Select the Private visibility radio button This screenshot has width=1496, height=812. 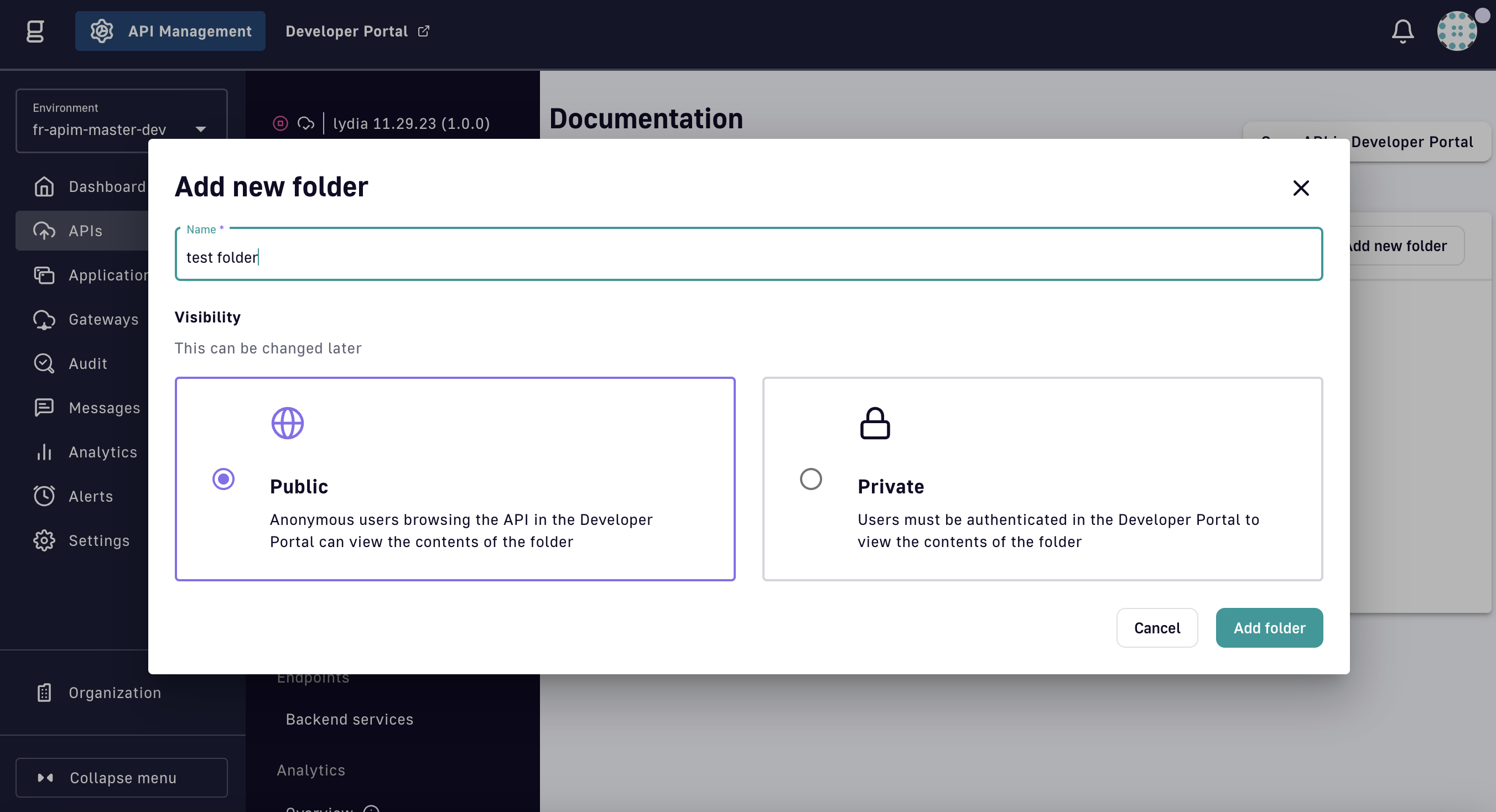coord(811,479)
